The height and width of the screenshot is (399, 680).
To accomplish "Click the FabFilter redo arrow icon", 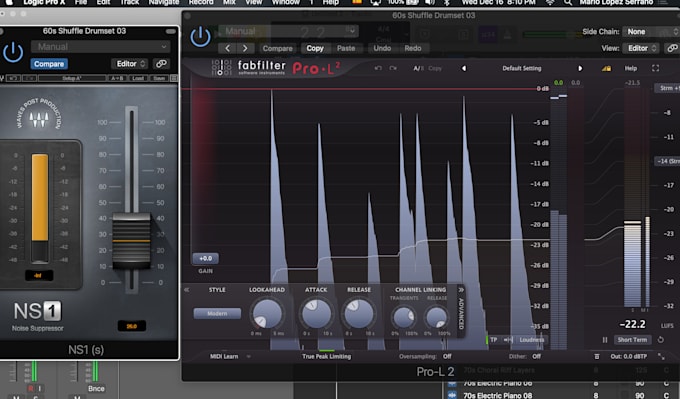I will point(393,68).
